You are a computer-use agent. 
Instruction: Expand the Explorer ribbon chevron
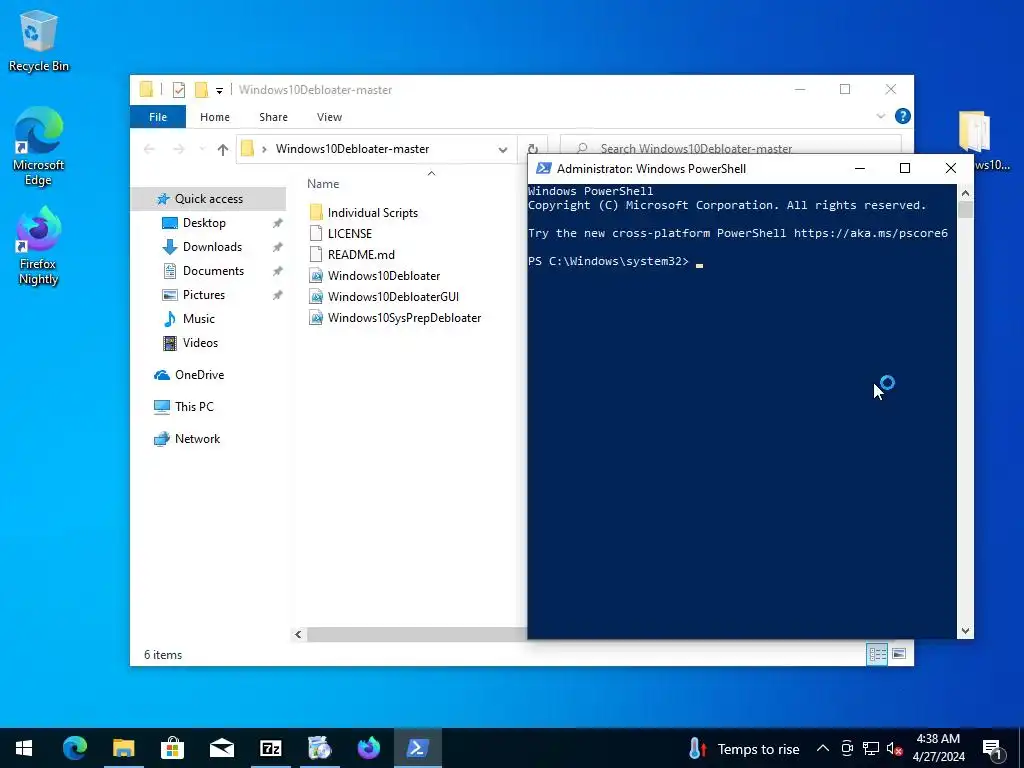pos(880,116)
